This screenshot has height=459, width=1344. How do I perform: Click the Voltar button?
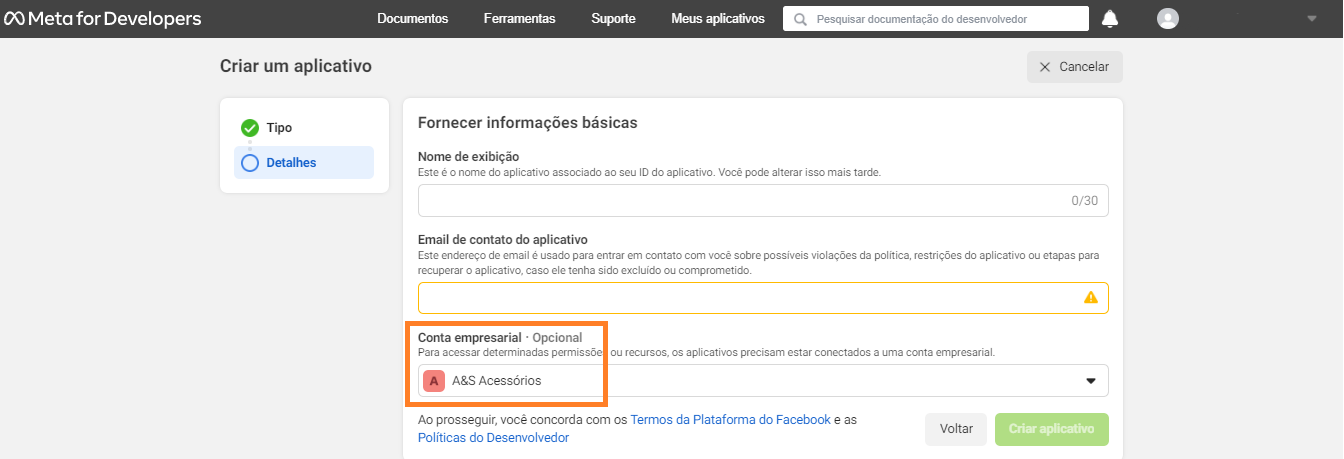tap(956, 429)
